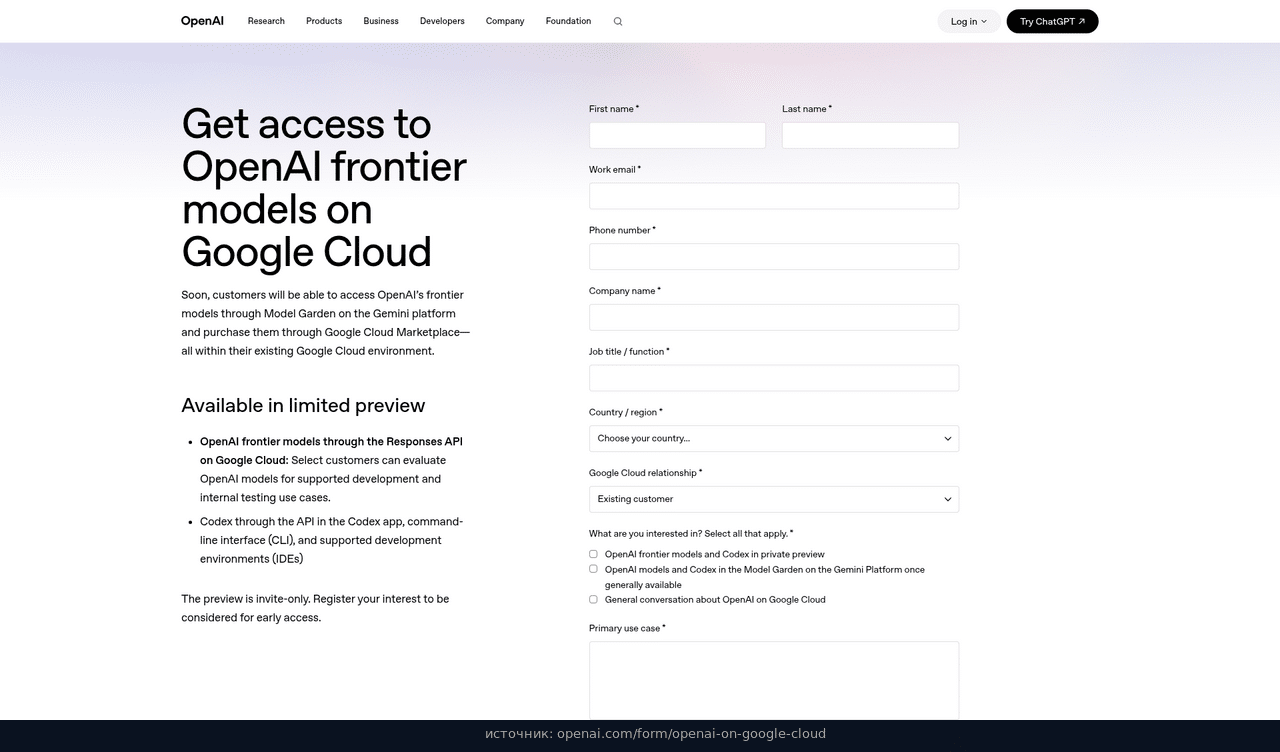Click the 'Codex through the API' bullet text
1280x752 pixels.
click(x=331, y=540)
